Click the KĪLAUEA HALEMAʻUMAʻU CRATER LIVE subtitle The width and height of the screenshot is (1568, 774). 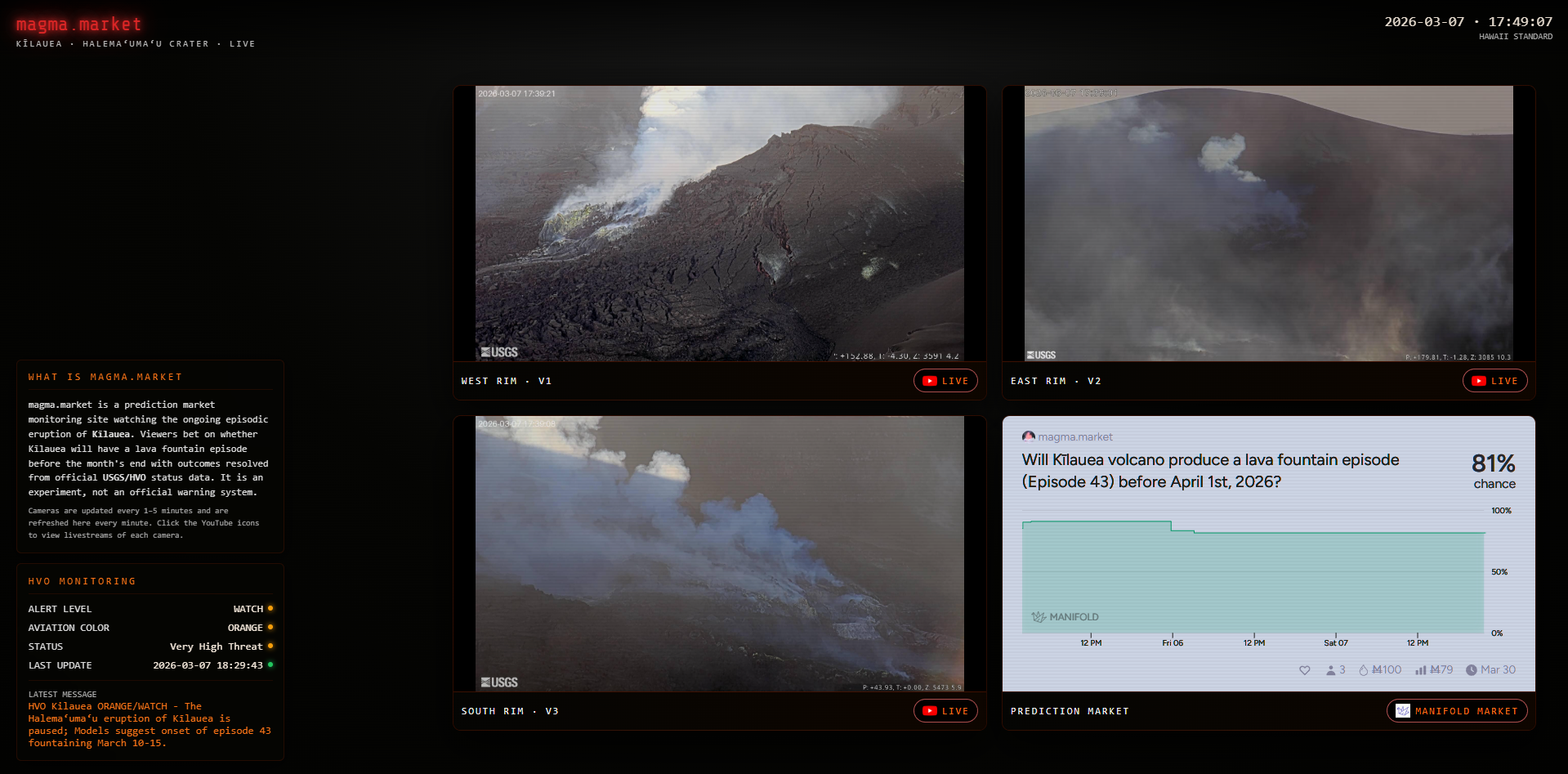134,43
